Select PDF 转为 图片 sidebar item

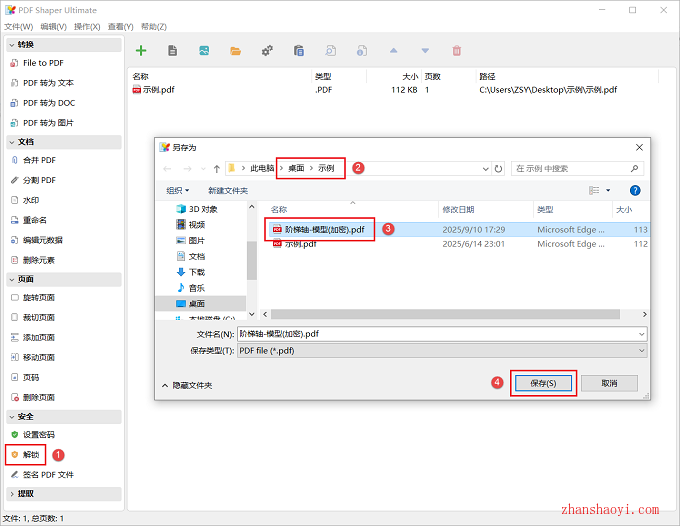coord(48,123)
